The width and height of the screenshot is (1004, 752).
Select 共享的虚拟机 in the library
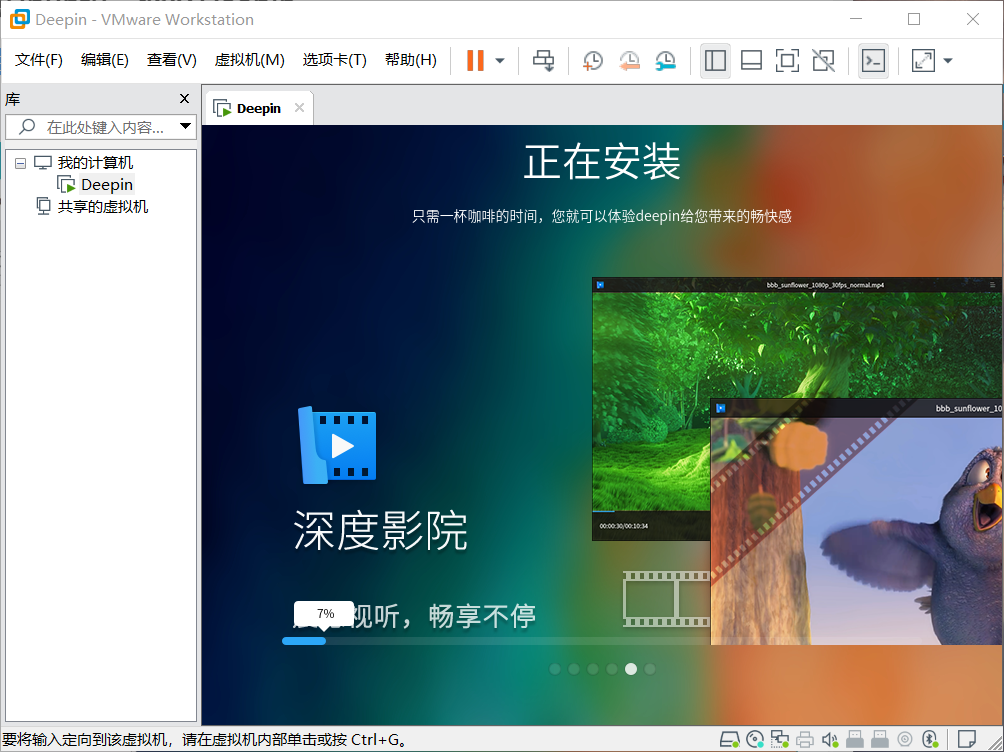point(103,206)
